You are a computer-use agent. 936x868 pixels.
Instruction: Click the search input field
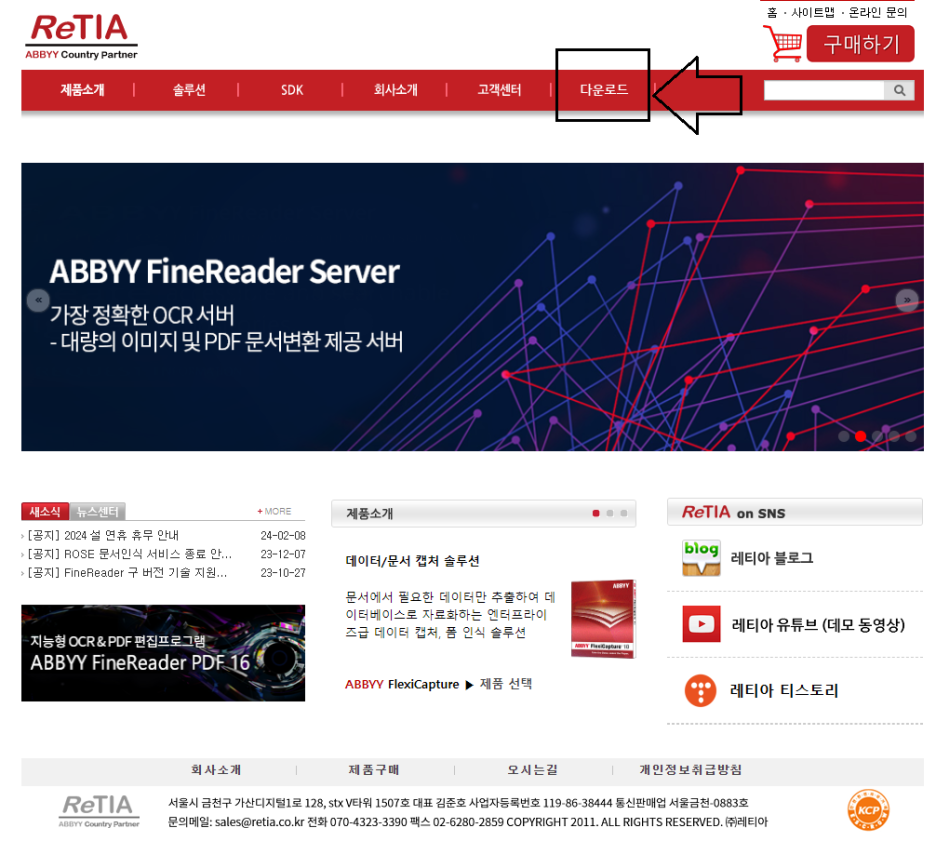(x=824, y=90)
